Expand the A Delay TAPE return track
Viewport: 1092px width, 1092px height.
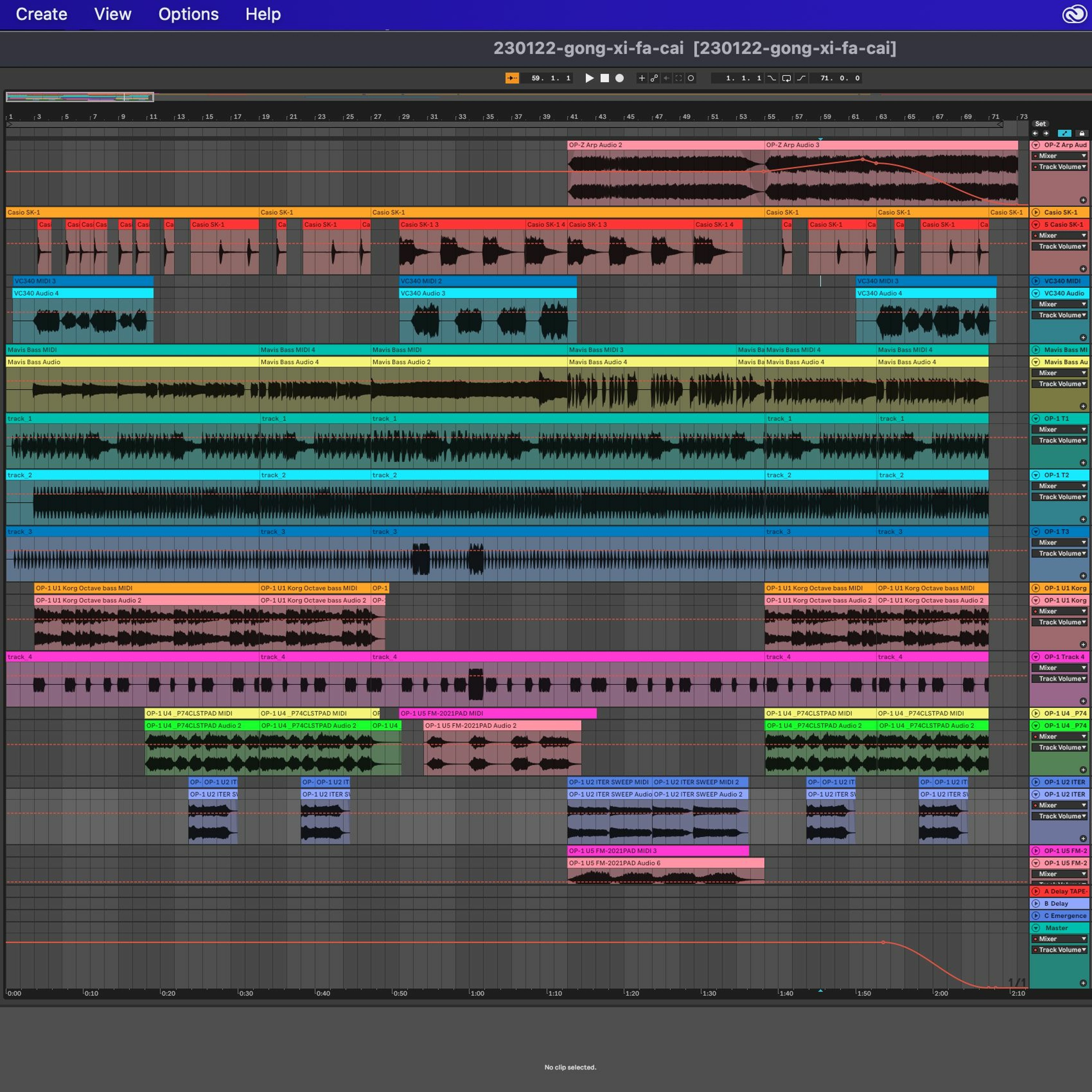coord(1036,891)
